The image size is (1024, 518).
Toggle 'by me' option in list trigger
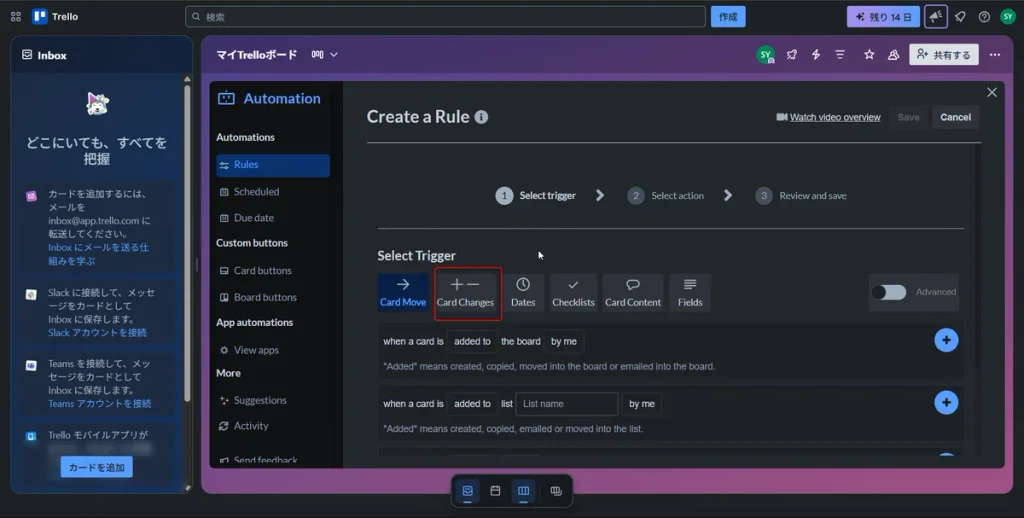(641, 404)
